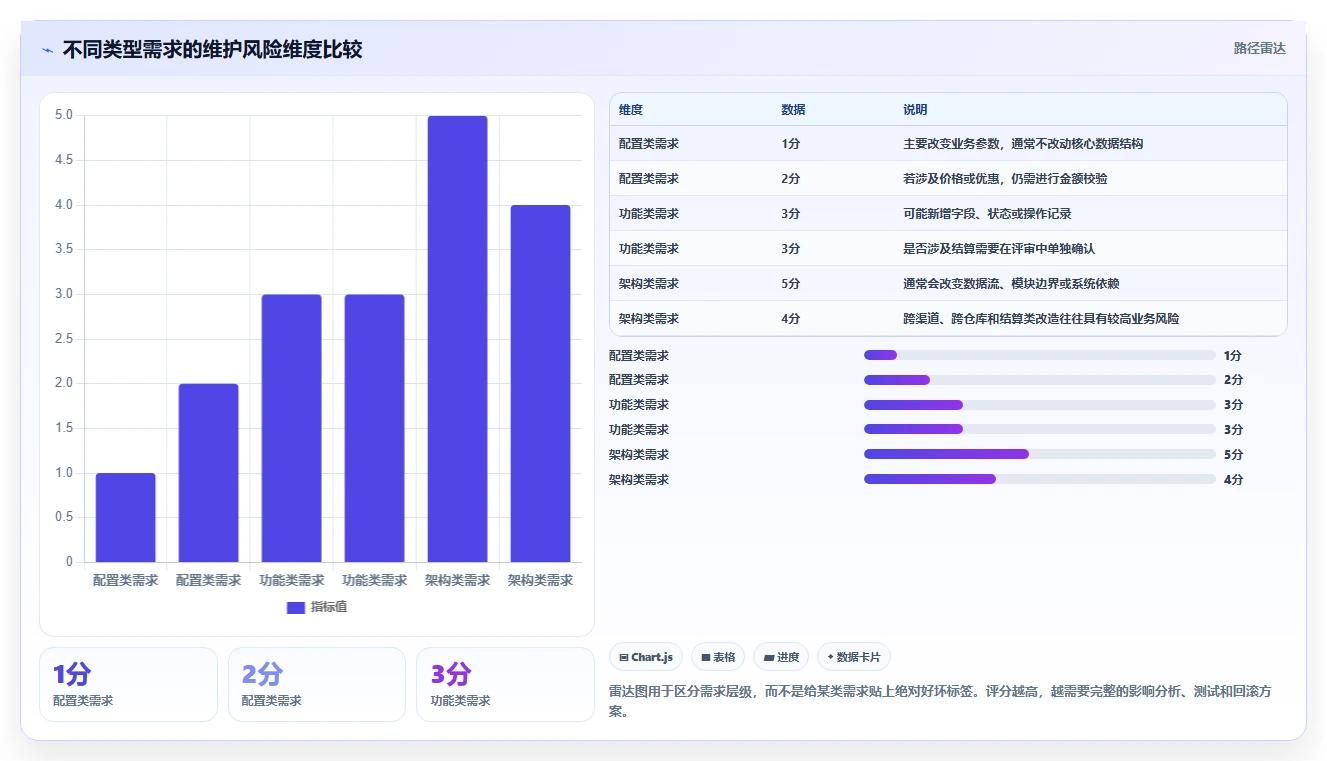Open the 2分 配置类需求 stat card
Viewport: 1327px width, 761px height.
coord(317,684)
